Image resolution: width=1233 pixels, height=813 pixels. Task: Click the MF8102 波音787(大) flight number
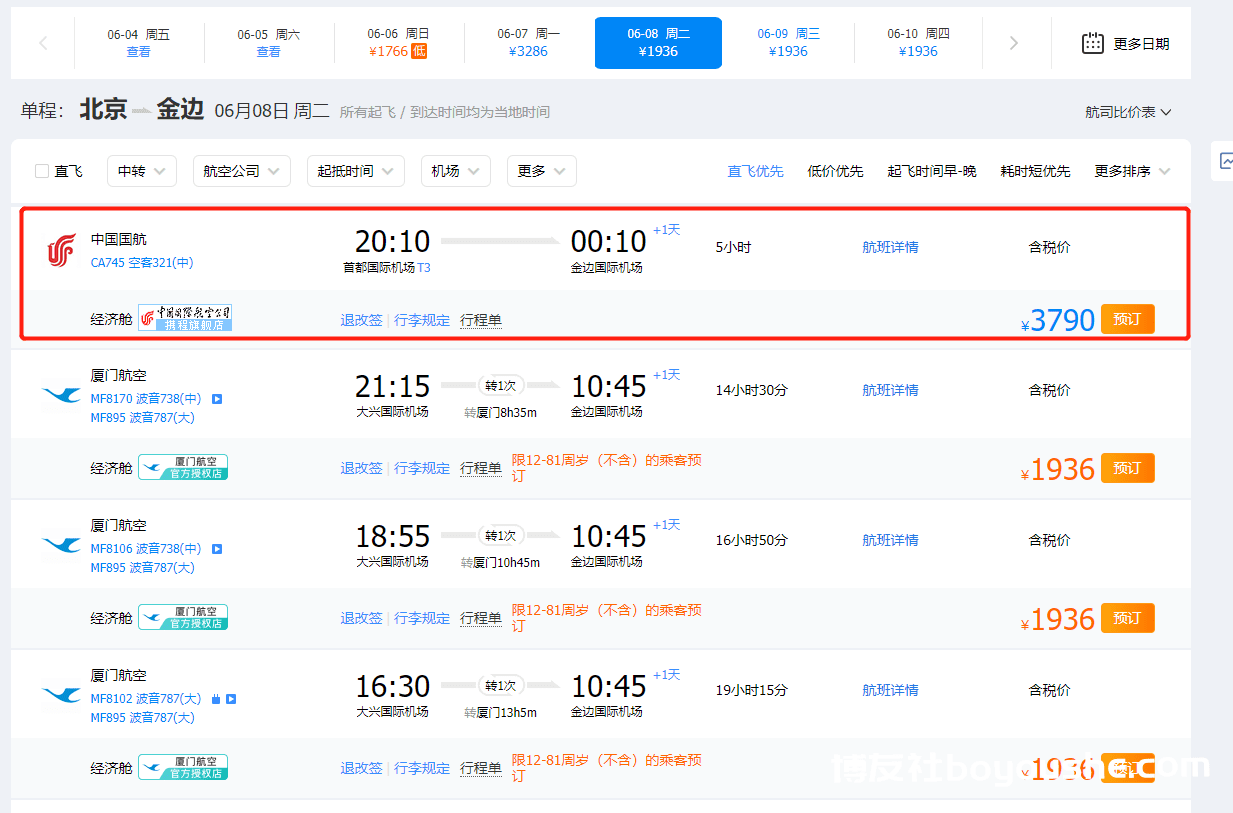(146, 699)
